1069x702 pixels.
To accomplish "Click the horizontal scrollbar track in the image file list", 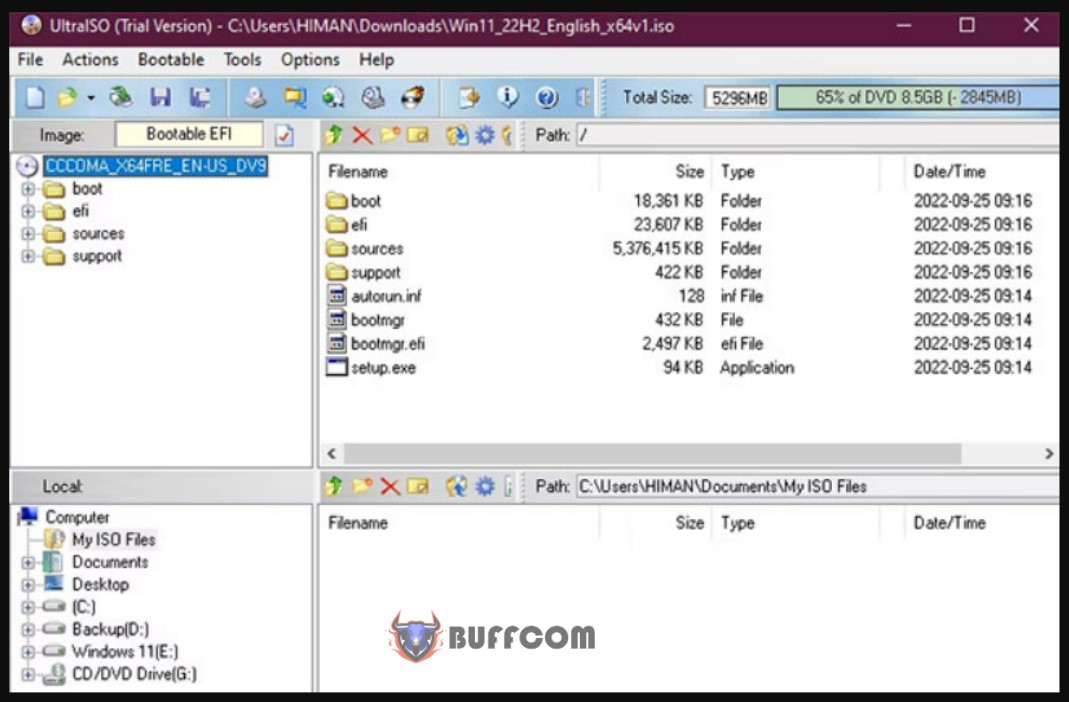I will coord(652,453).
